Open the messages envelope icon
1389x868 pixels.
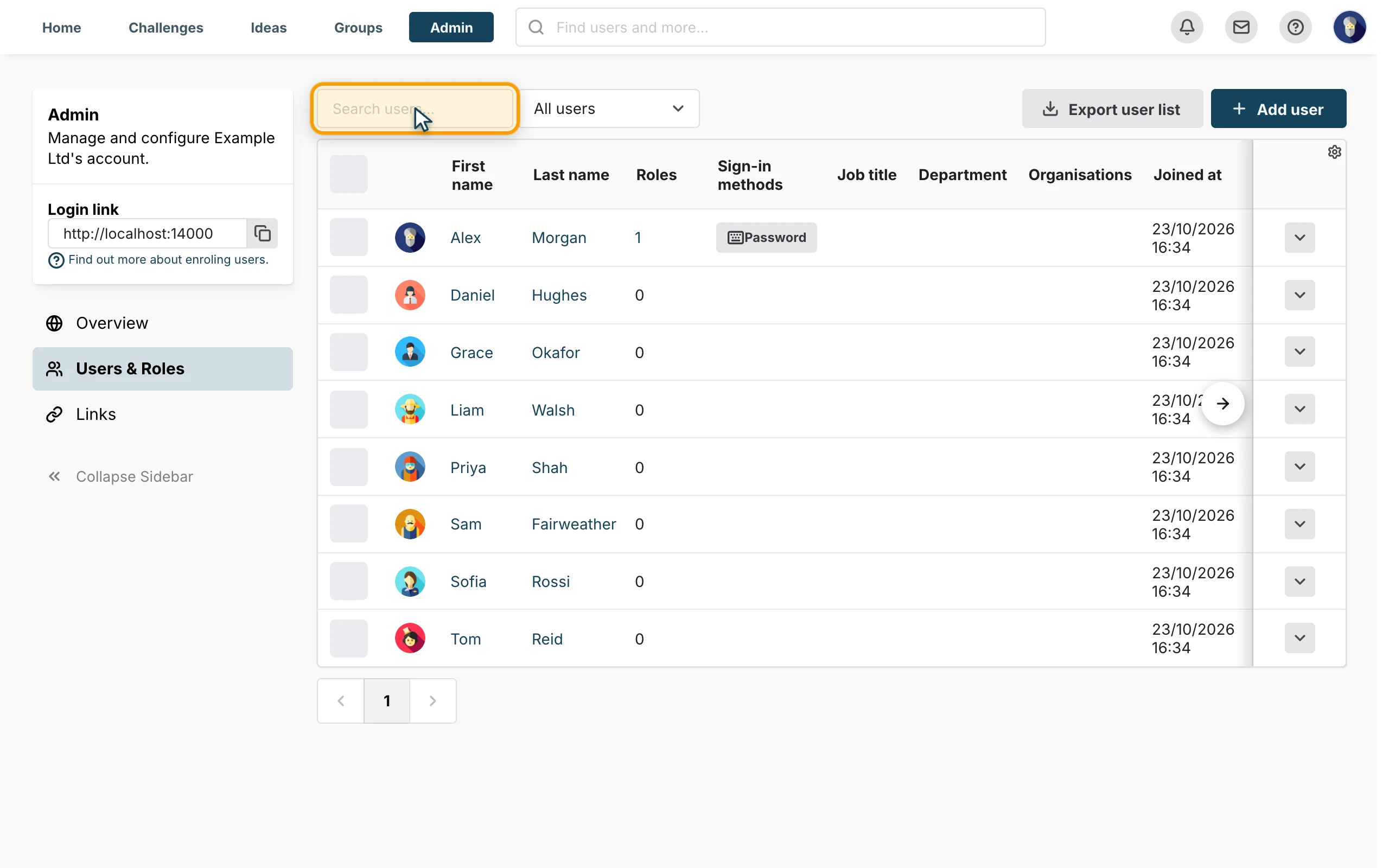click(1241, 27)
